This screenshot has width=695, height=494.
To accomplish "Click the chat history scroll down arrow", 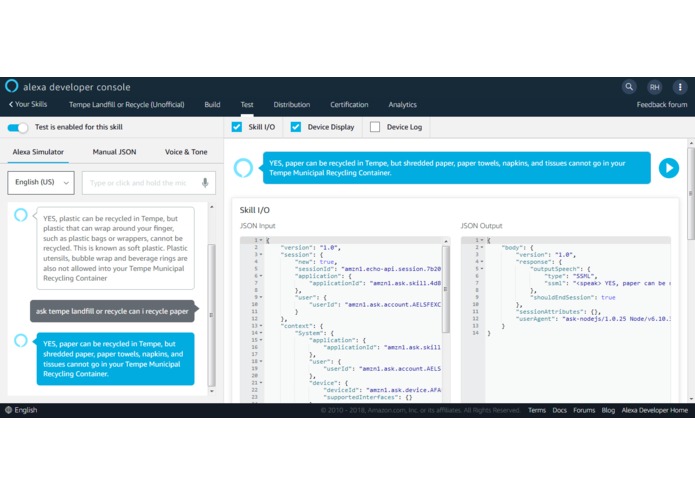I will [x=212, y=391].
